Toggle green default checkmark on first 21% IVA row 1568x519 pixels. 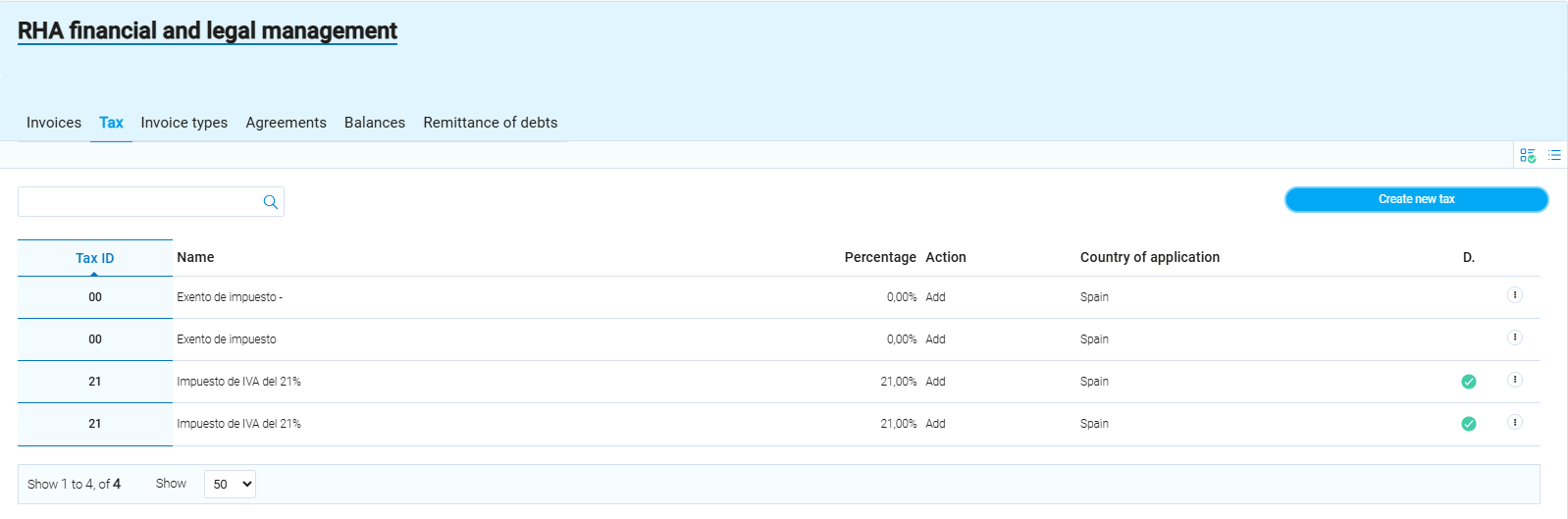[x=1468, y=382]
